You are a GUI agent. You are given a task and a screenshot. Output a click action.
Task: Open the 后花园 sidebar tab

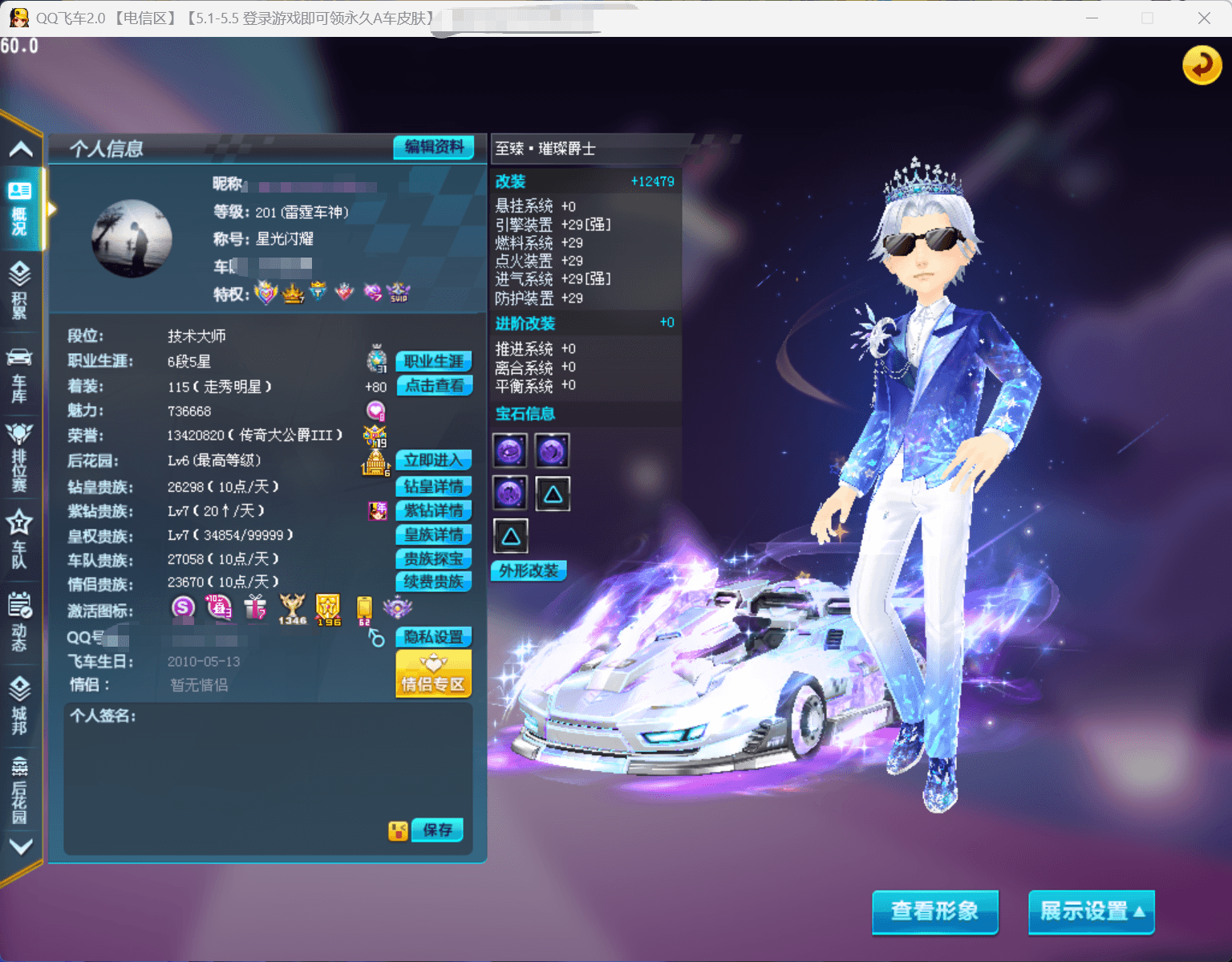tap(20, 789)
